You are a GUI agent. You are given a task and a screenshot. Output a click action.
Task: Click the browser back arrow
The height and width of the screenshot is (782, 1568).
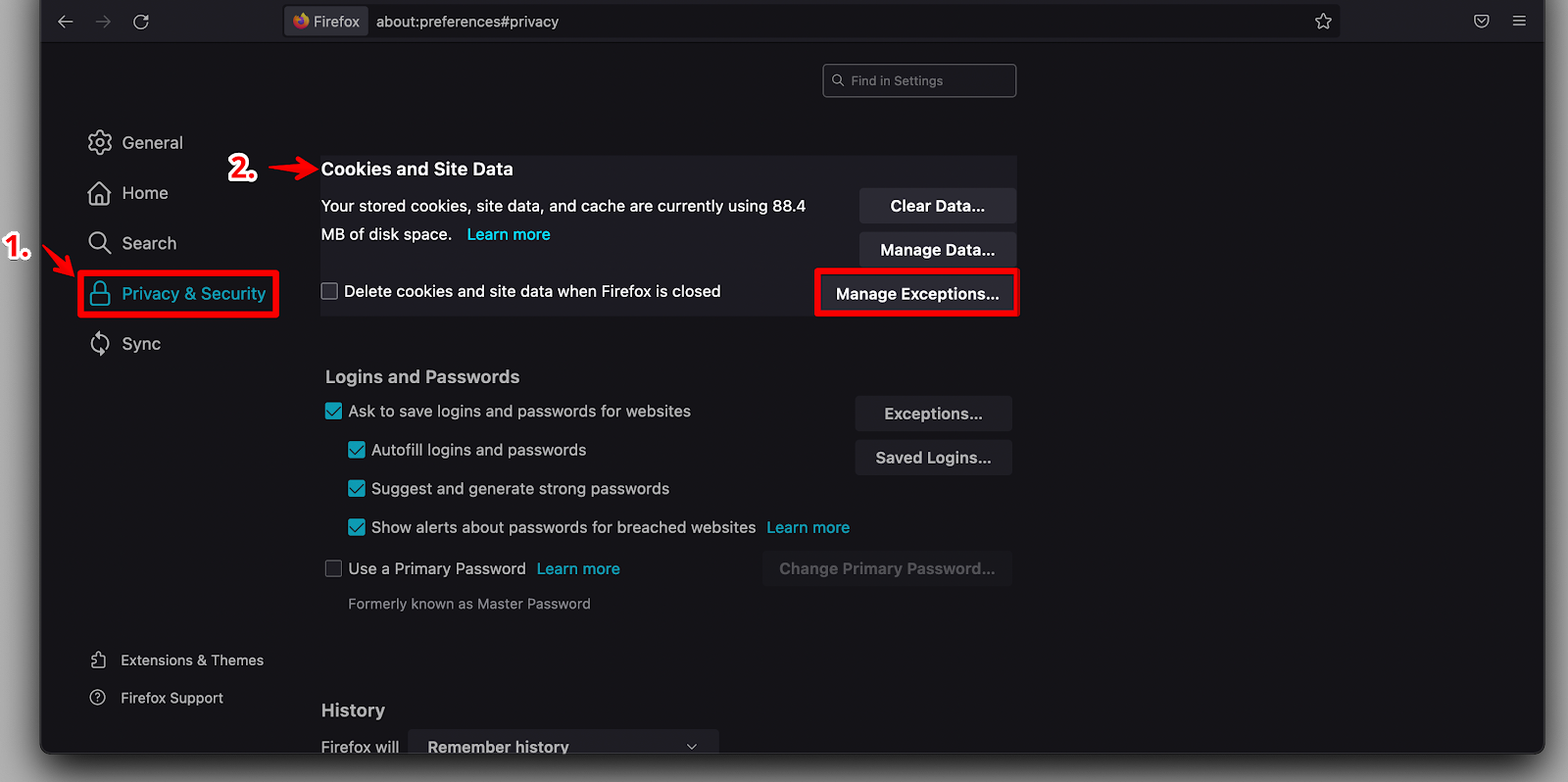66,22
